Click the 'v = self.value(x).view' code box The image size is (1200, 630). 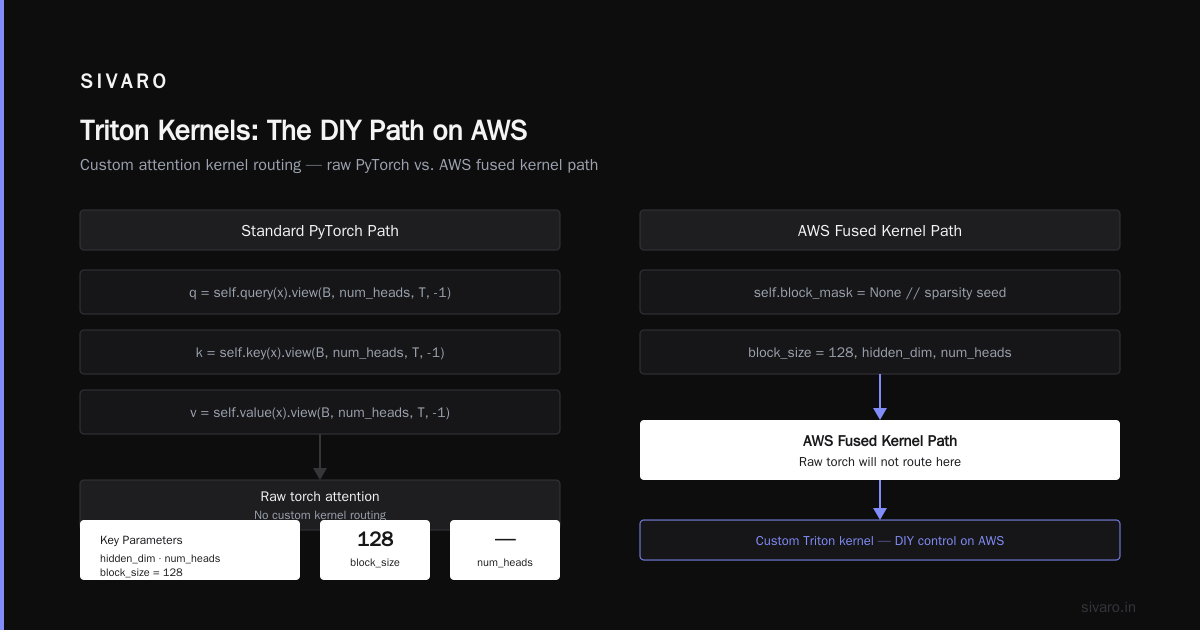click(320, 412)
